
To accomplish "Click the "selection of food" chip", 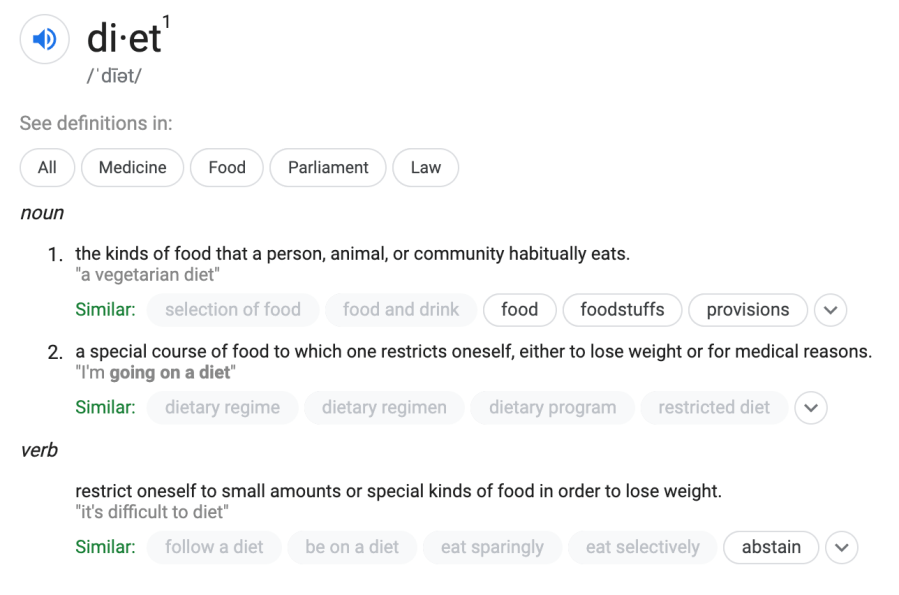I will click(x=233, y=310).
